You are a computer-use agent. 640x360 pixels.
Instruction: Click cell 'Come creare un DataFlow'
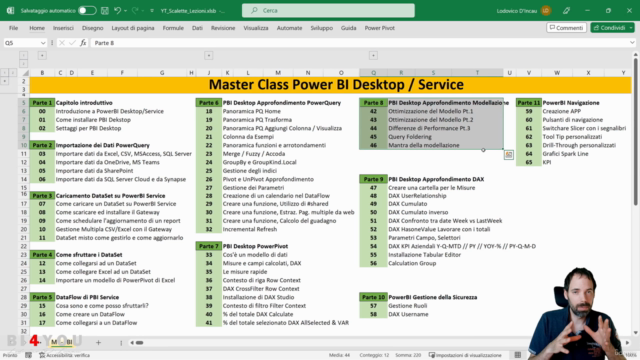[x=90, y=314]
